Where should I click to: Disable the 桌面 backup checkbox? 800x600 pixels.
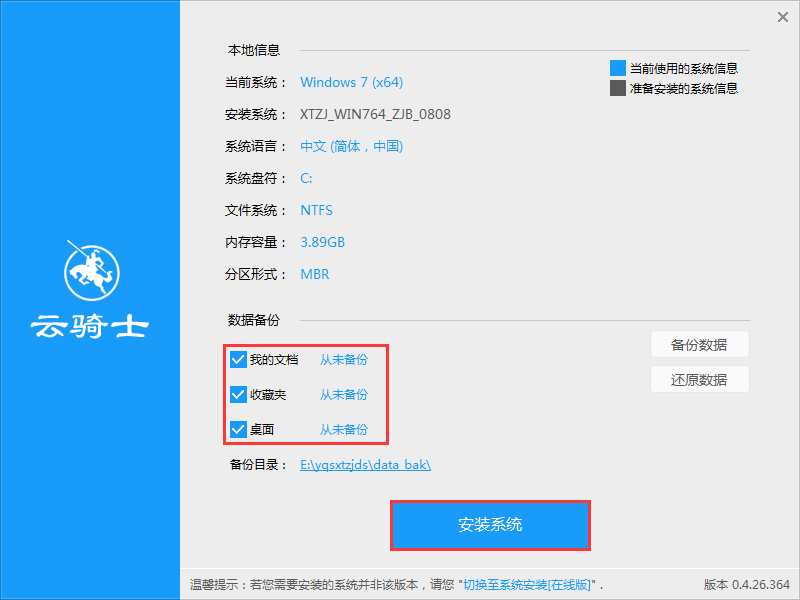[x=237, y=429]
